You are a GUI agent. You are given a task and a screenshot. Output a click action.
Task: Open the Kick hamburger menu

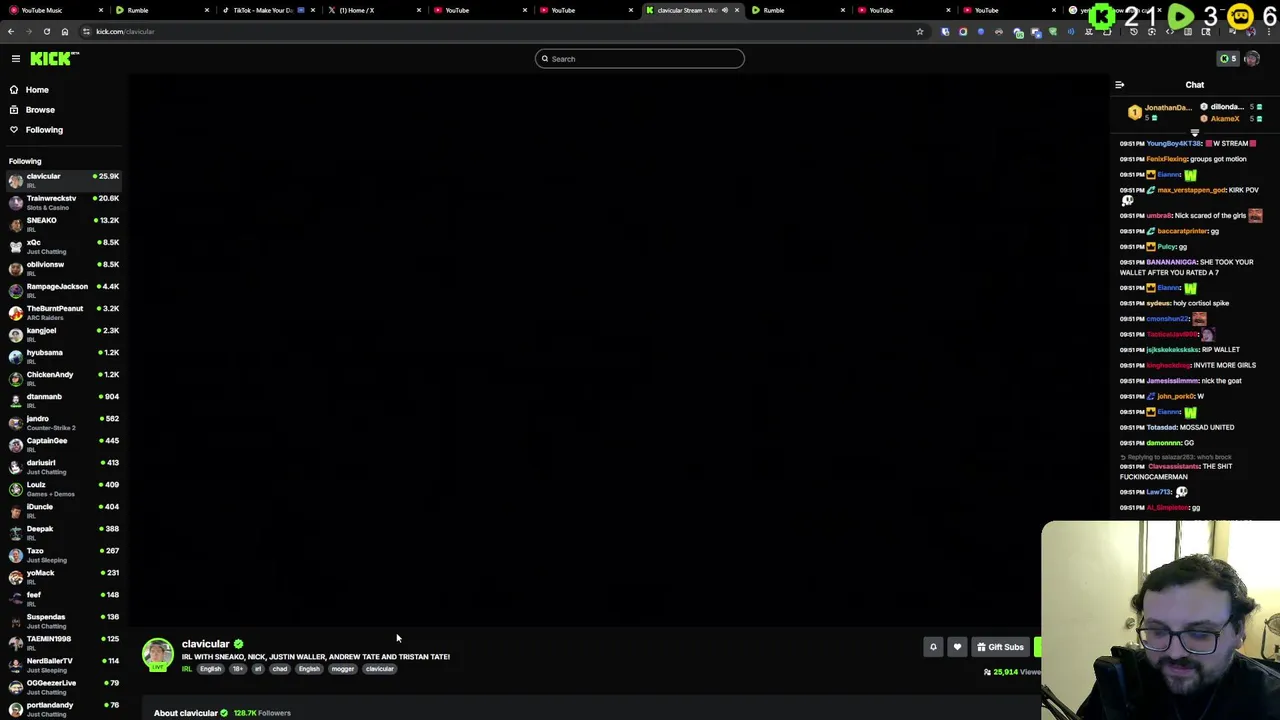tap(16, 59)
